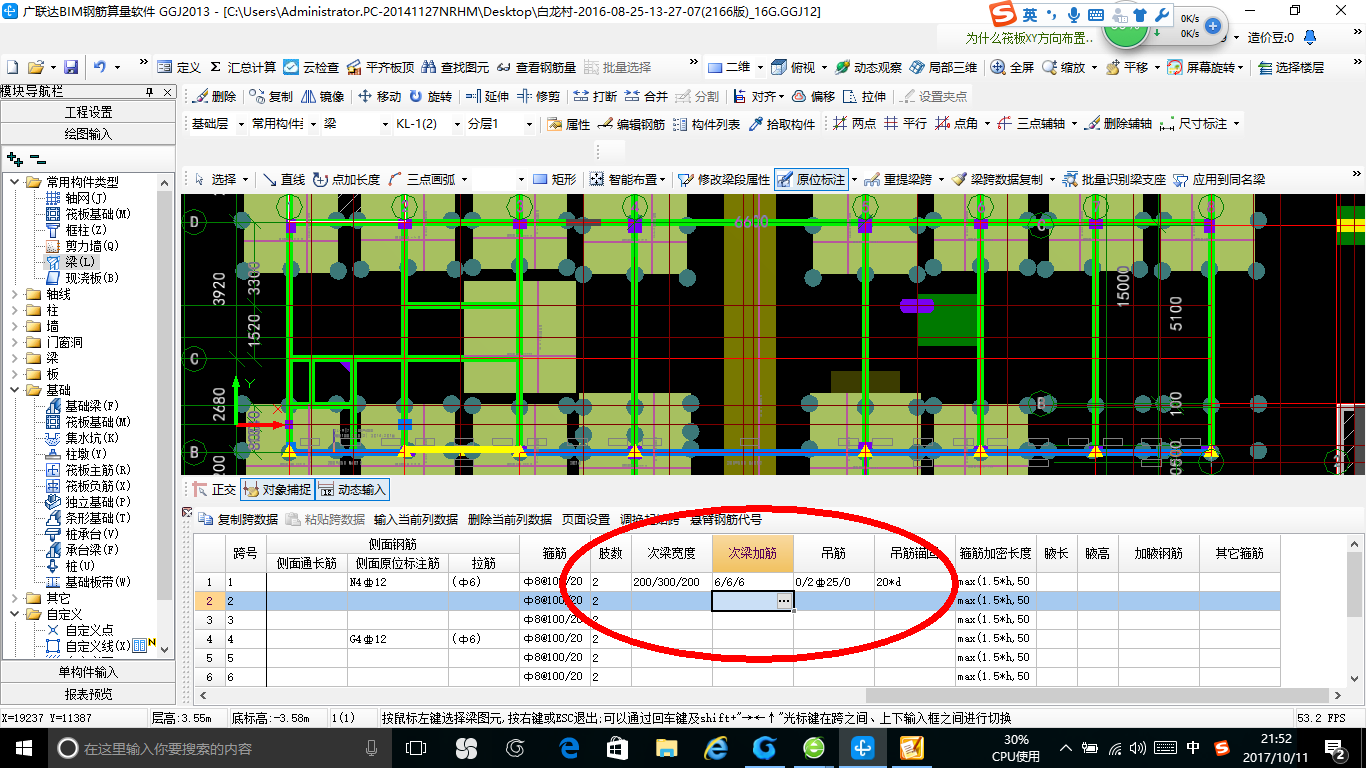Click the 次梁加筋 column header
Viewport: 1366px width, 768px height.
pos(753,553)
